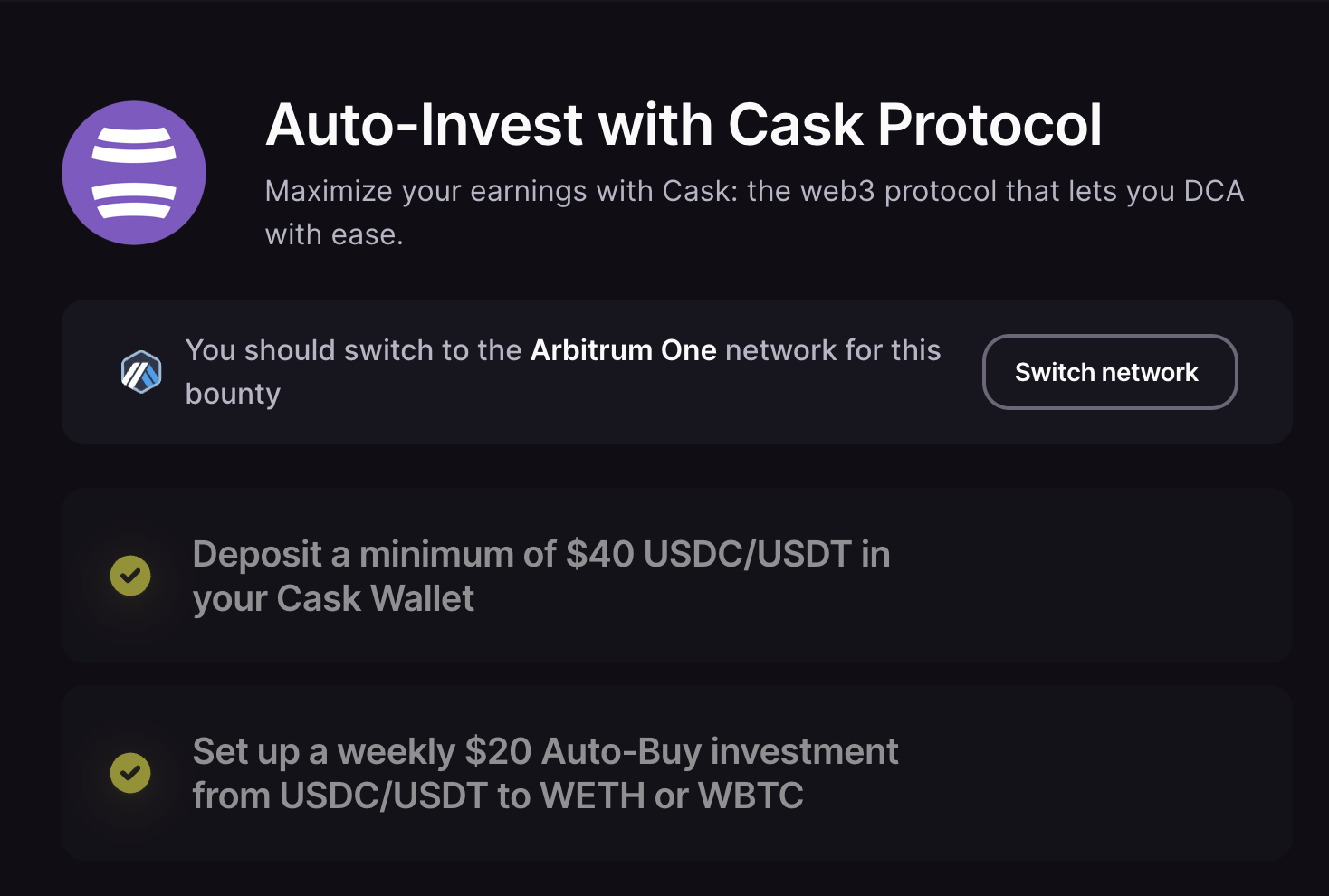This screenshot has height=896, width=1329.
Task: Click the word bounty in the network notice
Action: tap(233, 395)
